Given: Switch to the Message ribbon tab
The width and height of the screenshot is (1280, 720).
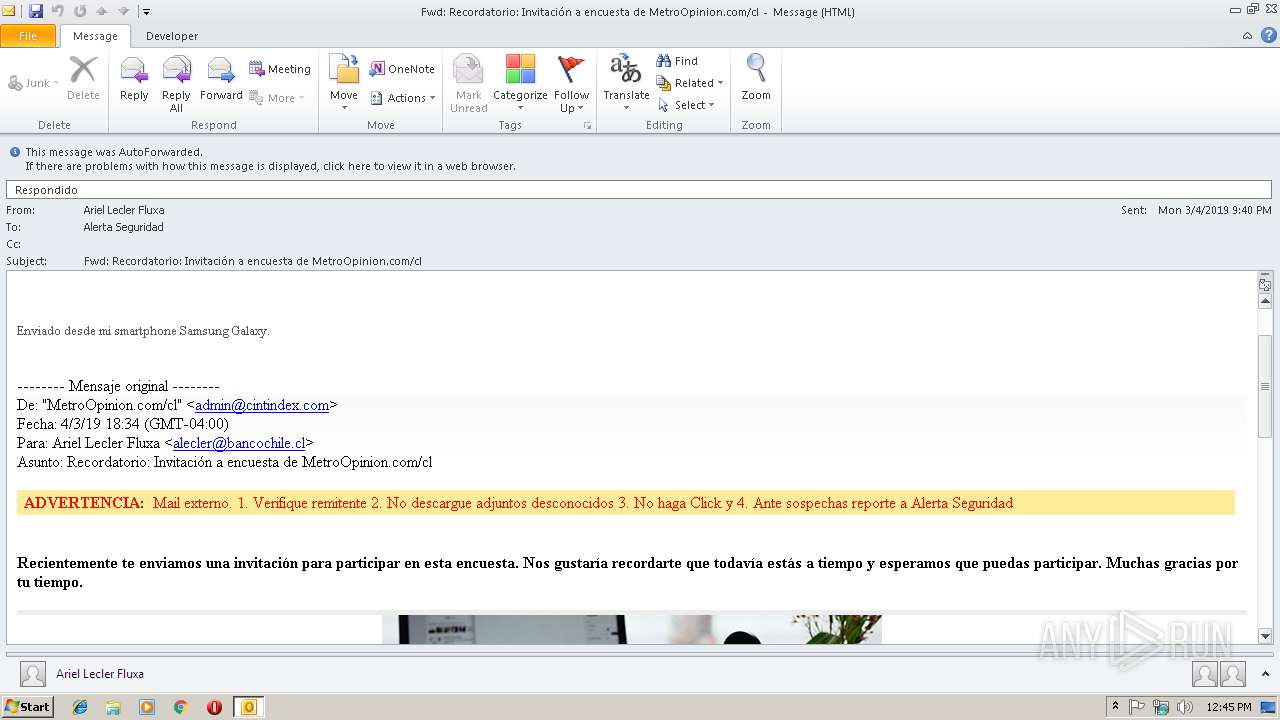Looking at the screenshot, I should pyautogui.click(x=95, y=36).
